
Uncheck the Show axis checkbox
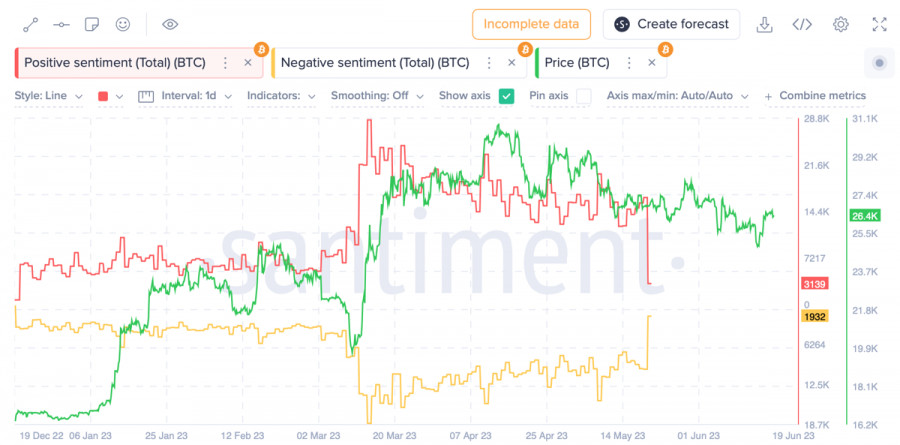click(506, 96)
